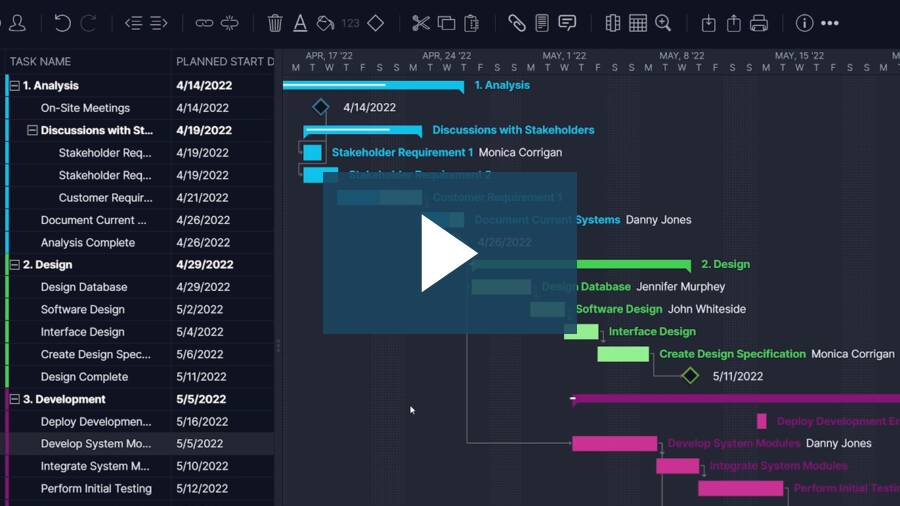This screenshot has width=900, height=506.
Task: Collapse the 2. Design group
Action: [x=15, y=264]
